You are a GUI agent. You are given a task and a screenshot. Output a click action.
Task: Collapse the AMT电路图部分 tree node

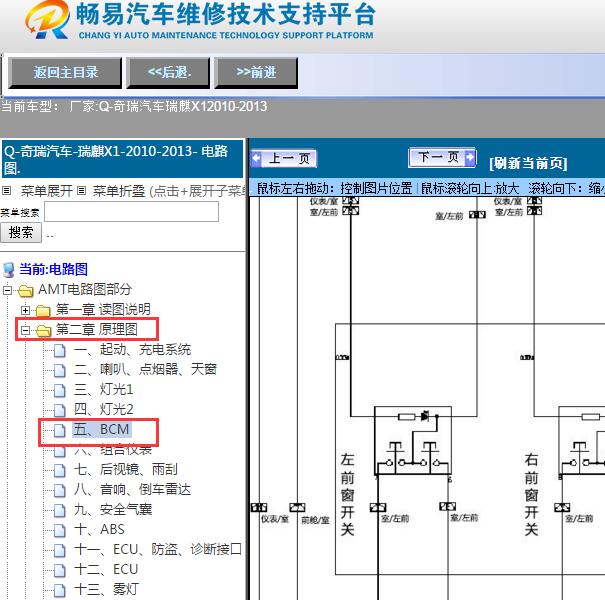[7, 290]
